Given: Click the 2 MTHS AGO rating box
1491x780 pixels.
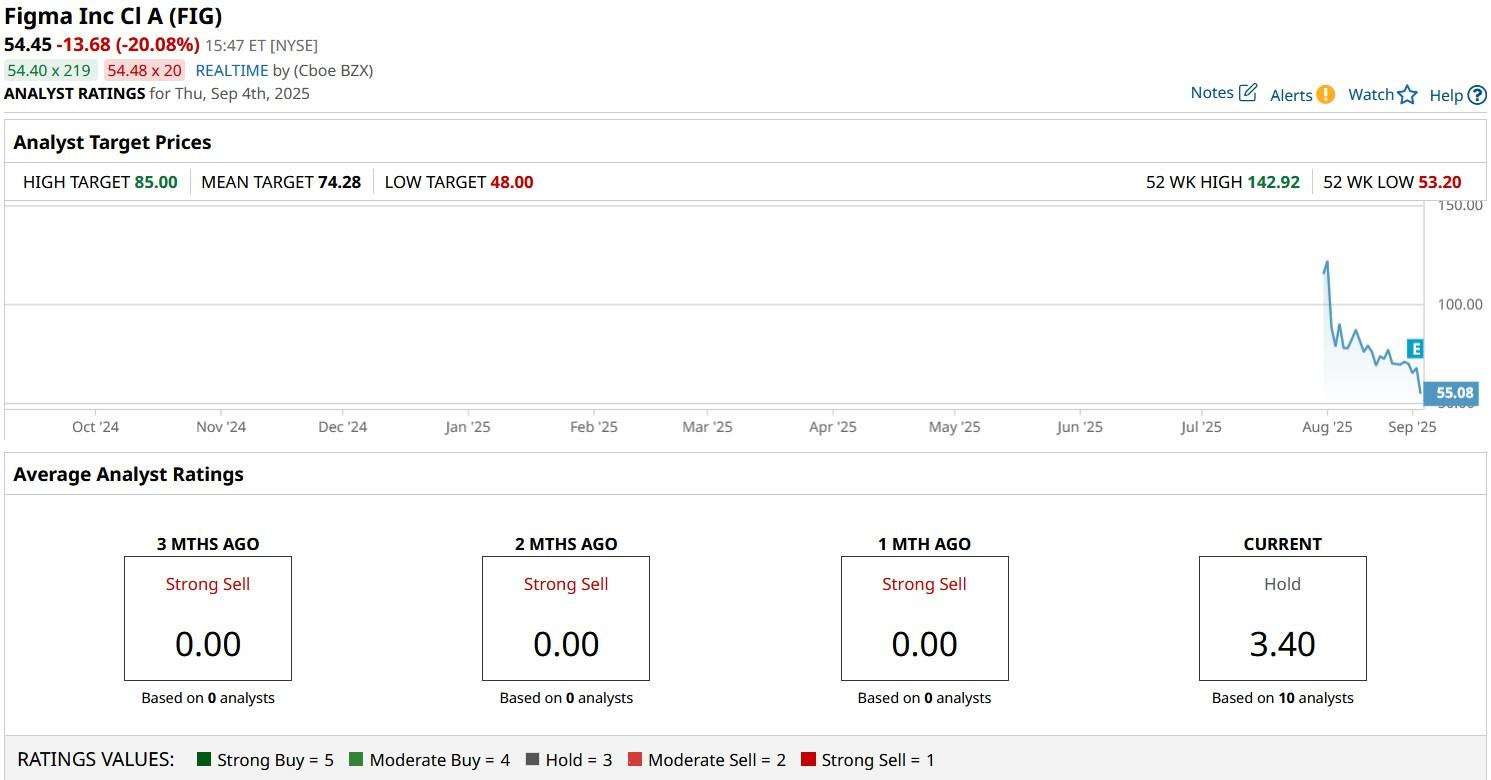Looking at the screenshot, I should (566, 618).
